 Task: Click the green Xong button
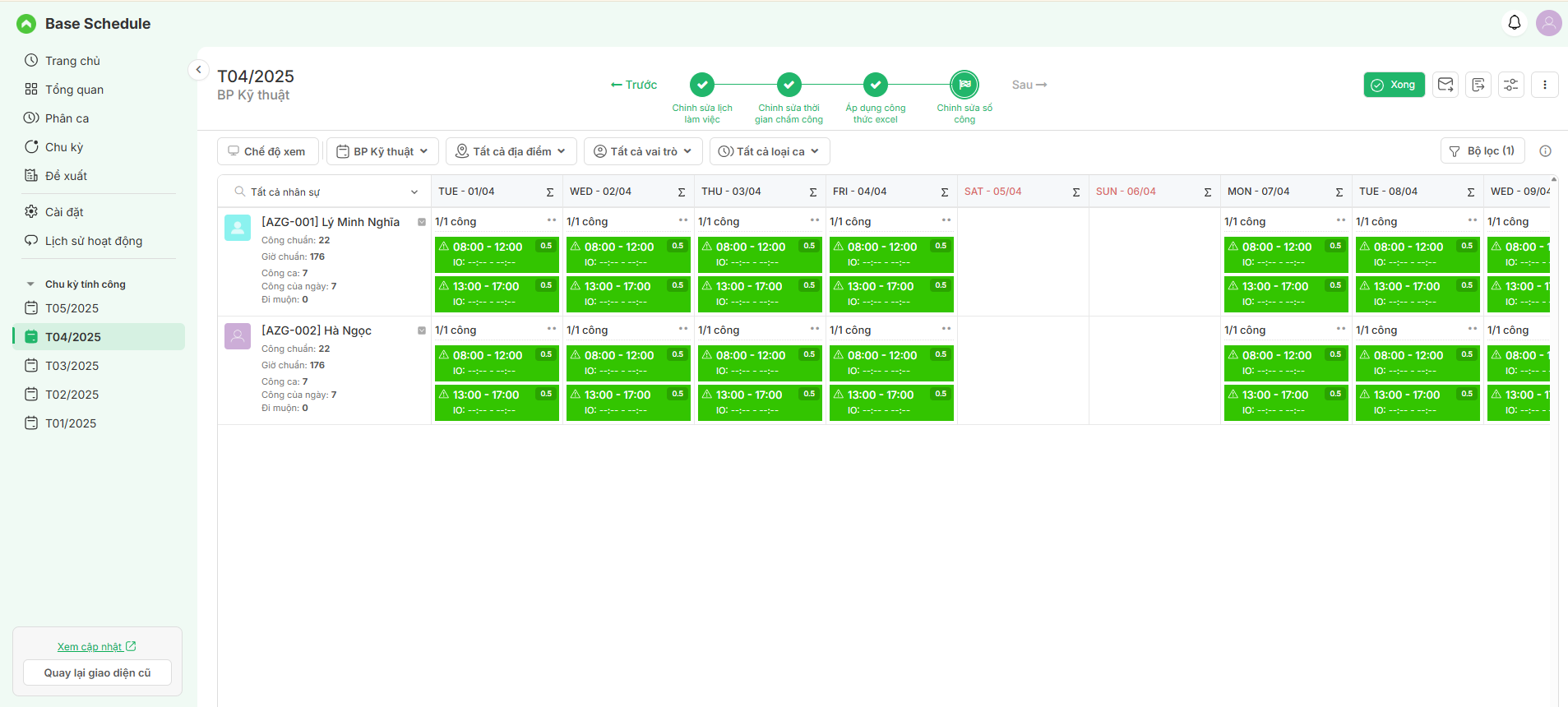click(x=1394, y=85)
